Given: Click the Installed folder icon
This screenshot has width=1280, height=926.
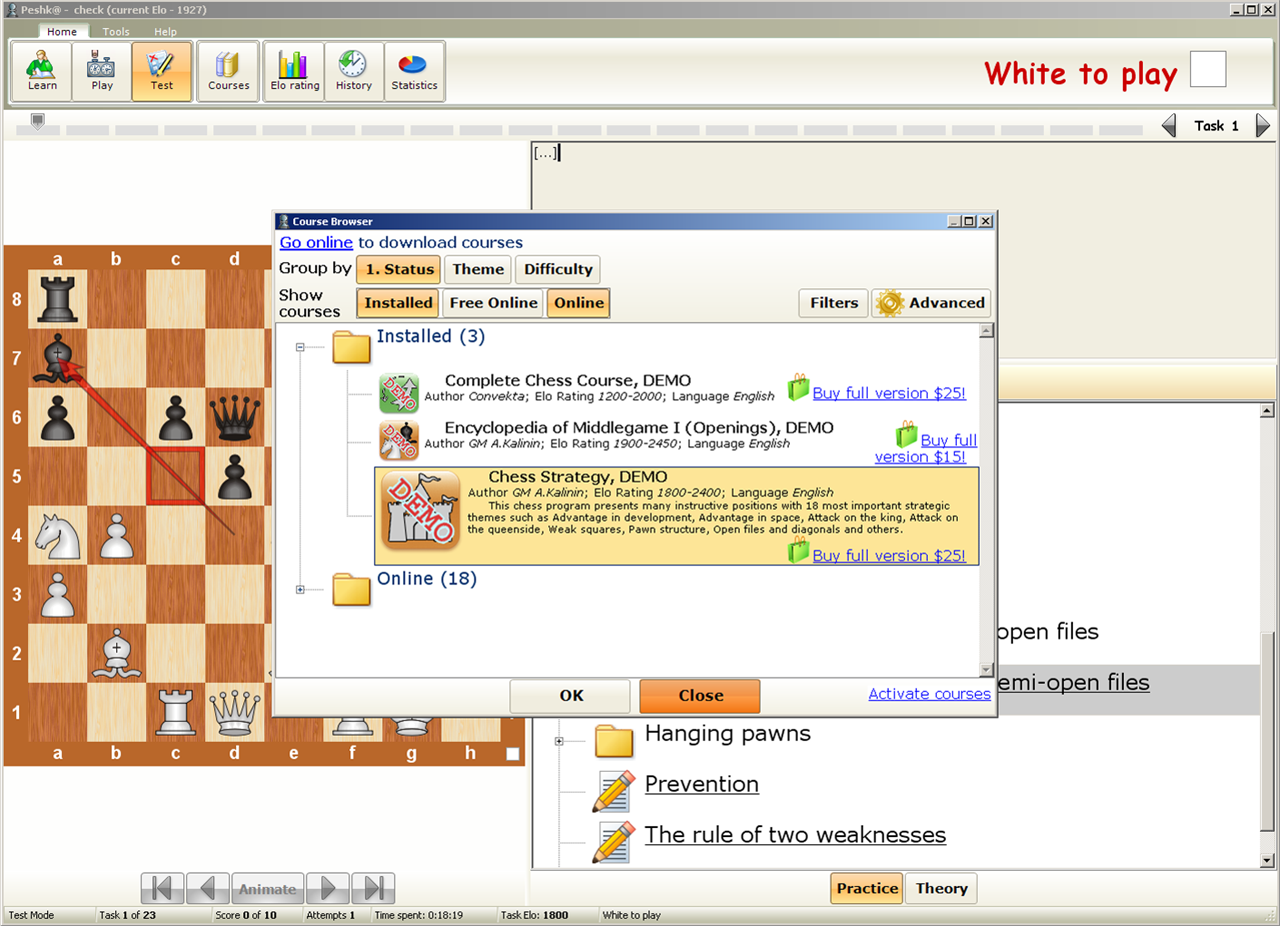Looking at the screenshot, I should [x=351, y=346].
